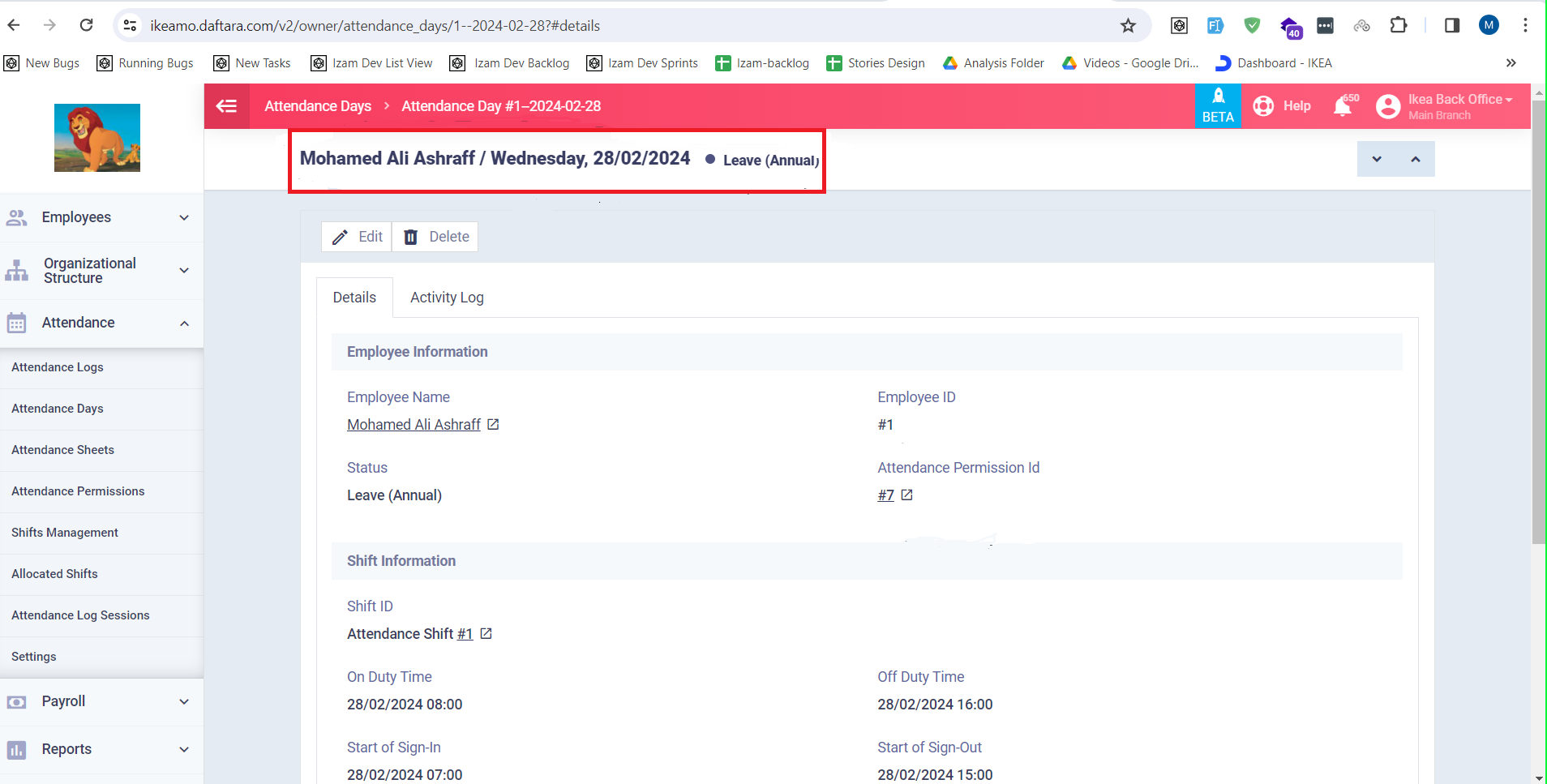The width and height of the screenshot is (1547, 784).
Task: Open the notifications bell icon
Action: [1343, 106]
